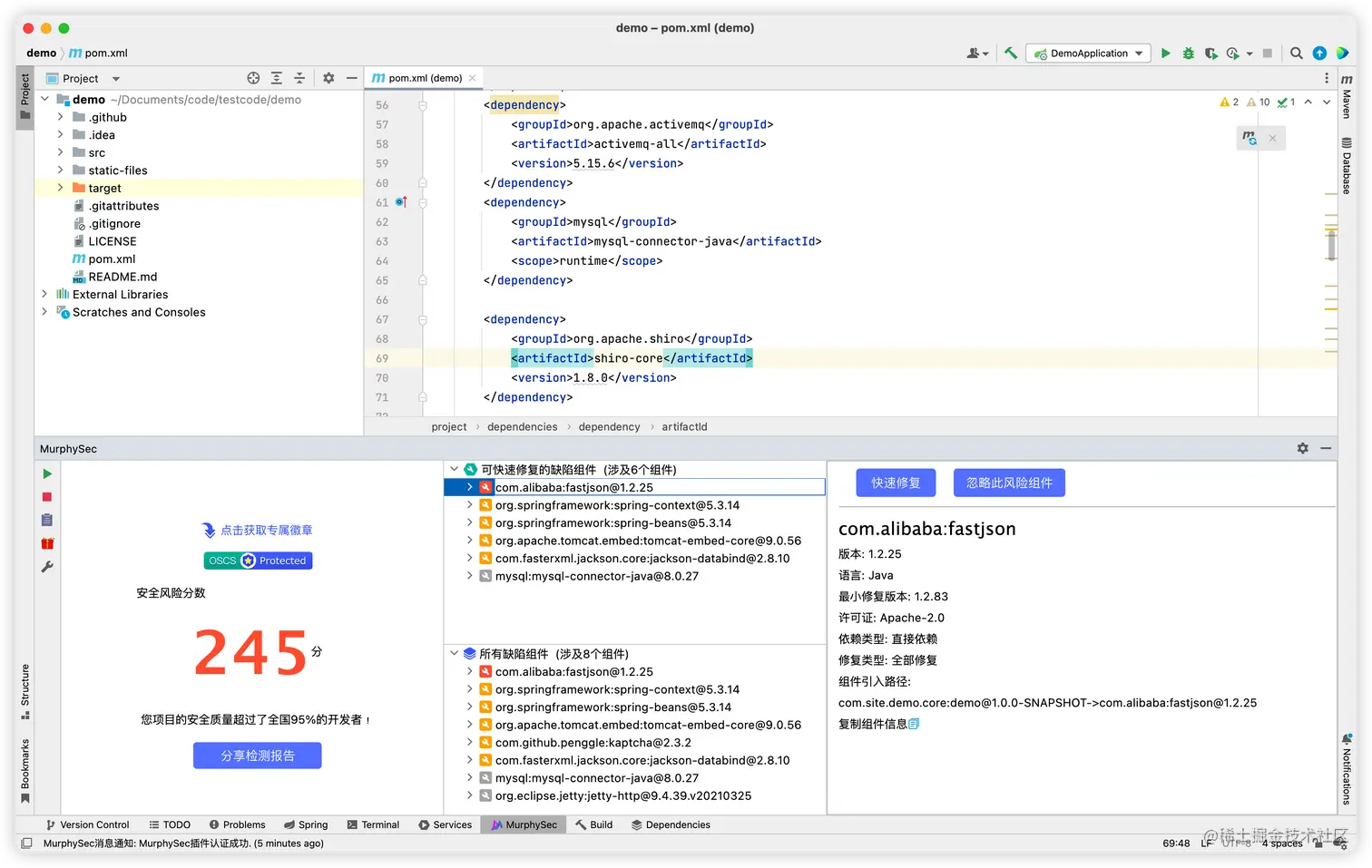Expand the src folder

click(60, 152)
